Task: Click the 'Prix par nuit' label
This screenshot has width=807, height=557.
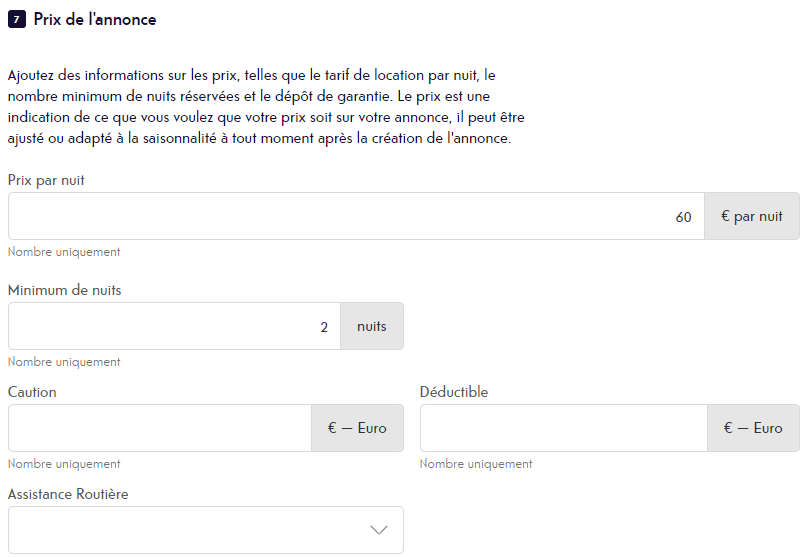Action: pos(46,180)
